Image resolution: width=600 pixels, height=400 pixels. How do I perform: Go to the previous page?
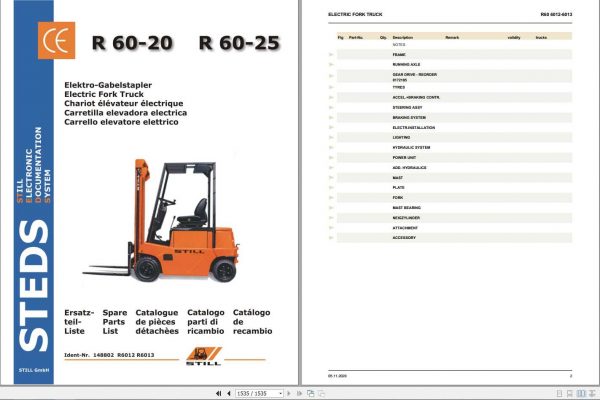coord(228,393)
